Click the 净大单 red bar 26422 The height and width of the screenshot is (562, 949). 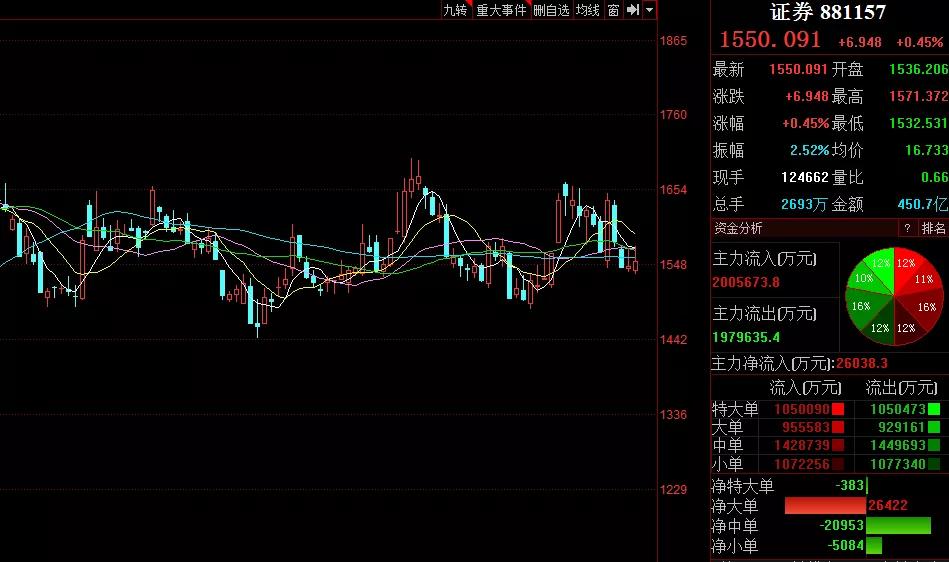click(826, 506)
